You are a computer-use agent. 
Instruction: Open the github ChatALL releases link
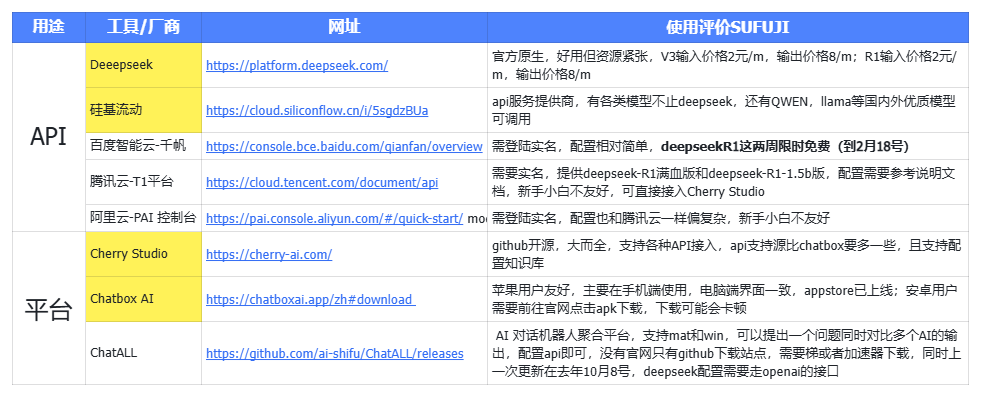coord(335,354)
